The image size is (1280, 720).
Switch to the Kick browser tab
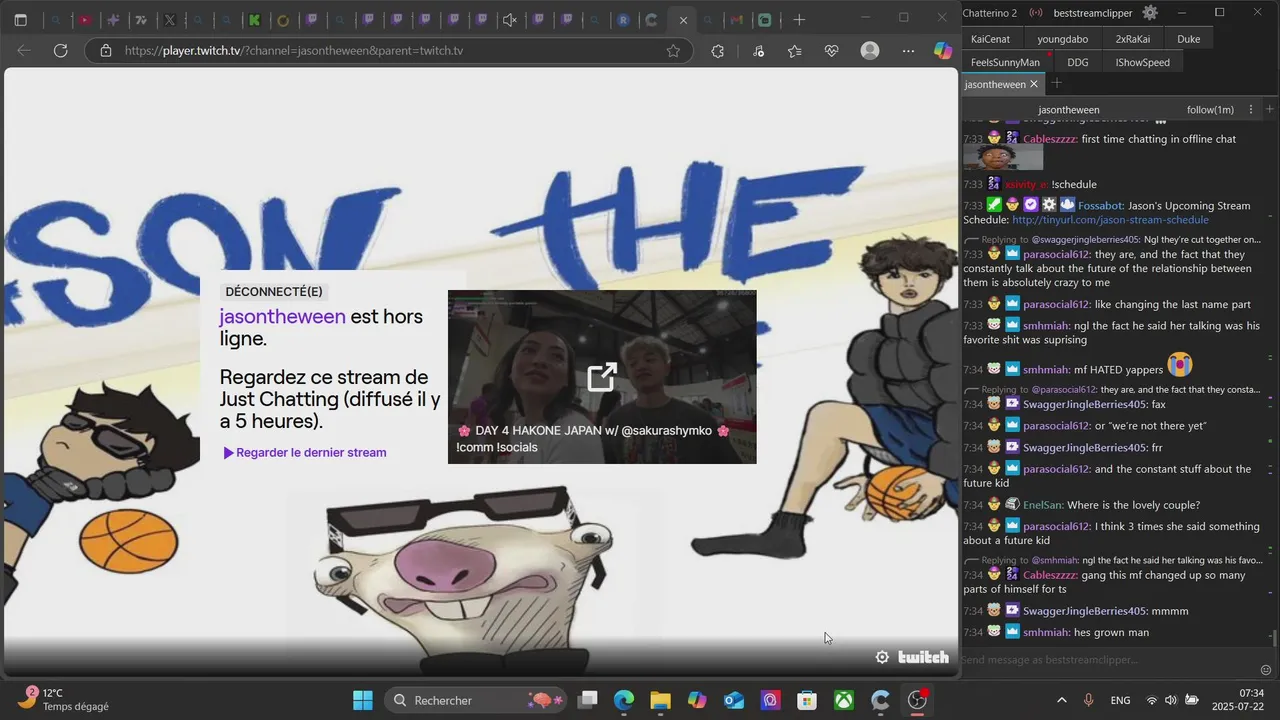[x=254, y=19]
